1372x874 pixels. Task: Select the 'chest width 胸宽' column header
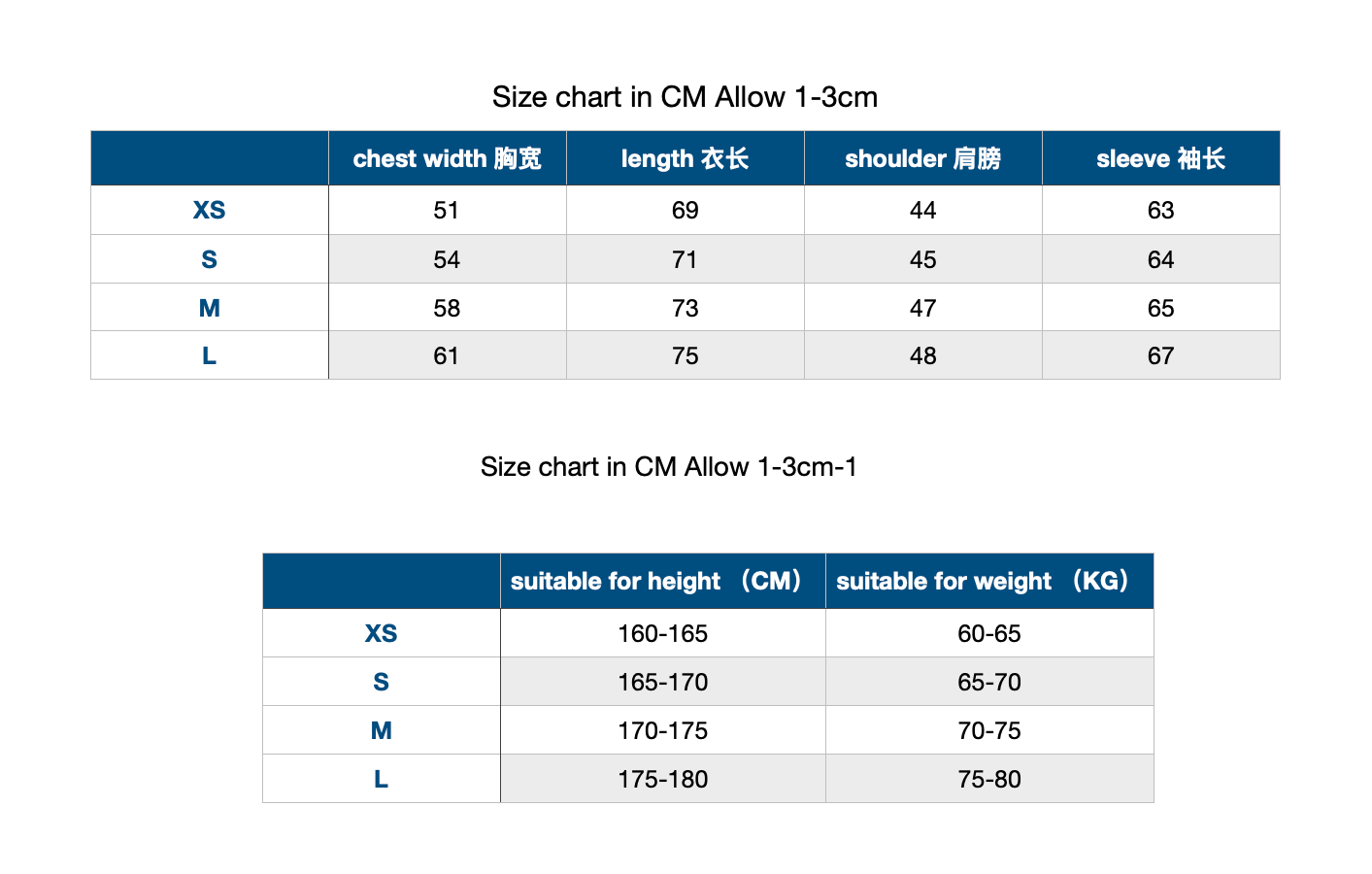[x=448, y=158]
